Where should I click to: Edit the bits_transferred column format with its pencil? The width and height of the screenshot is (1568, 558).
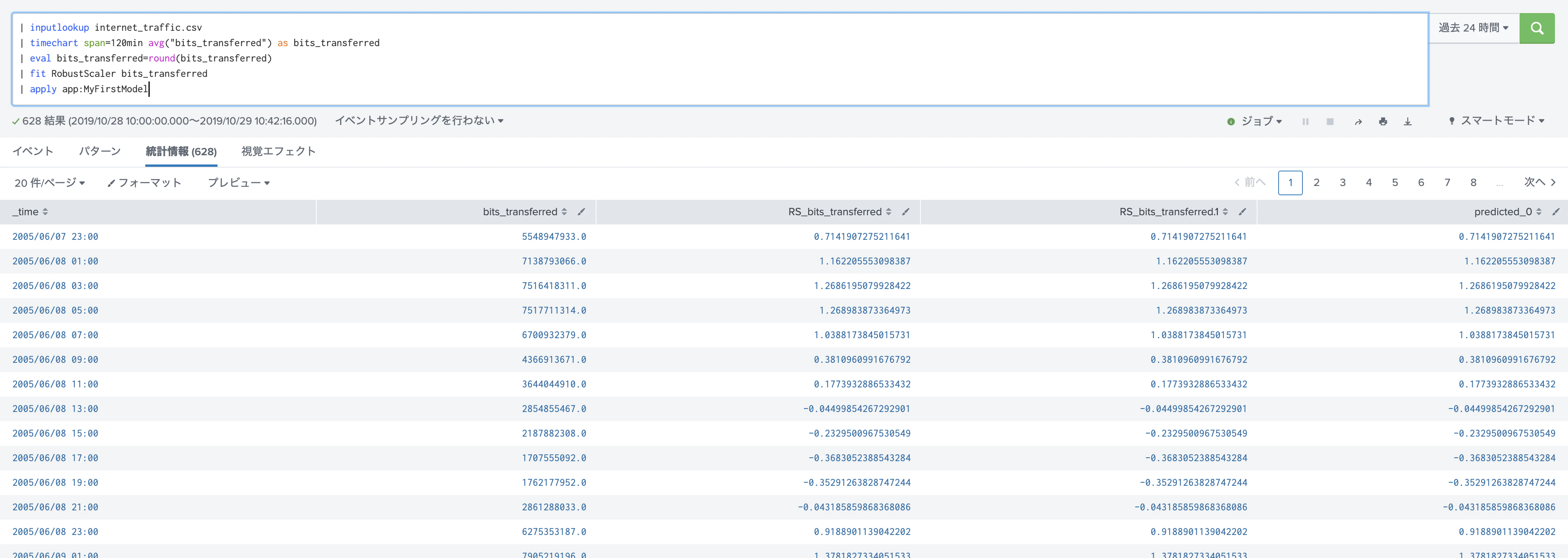click(581, 212)
